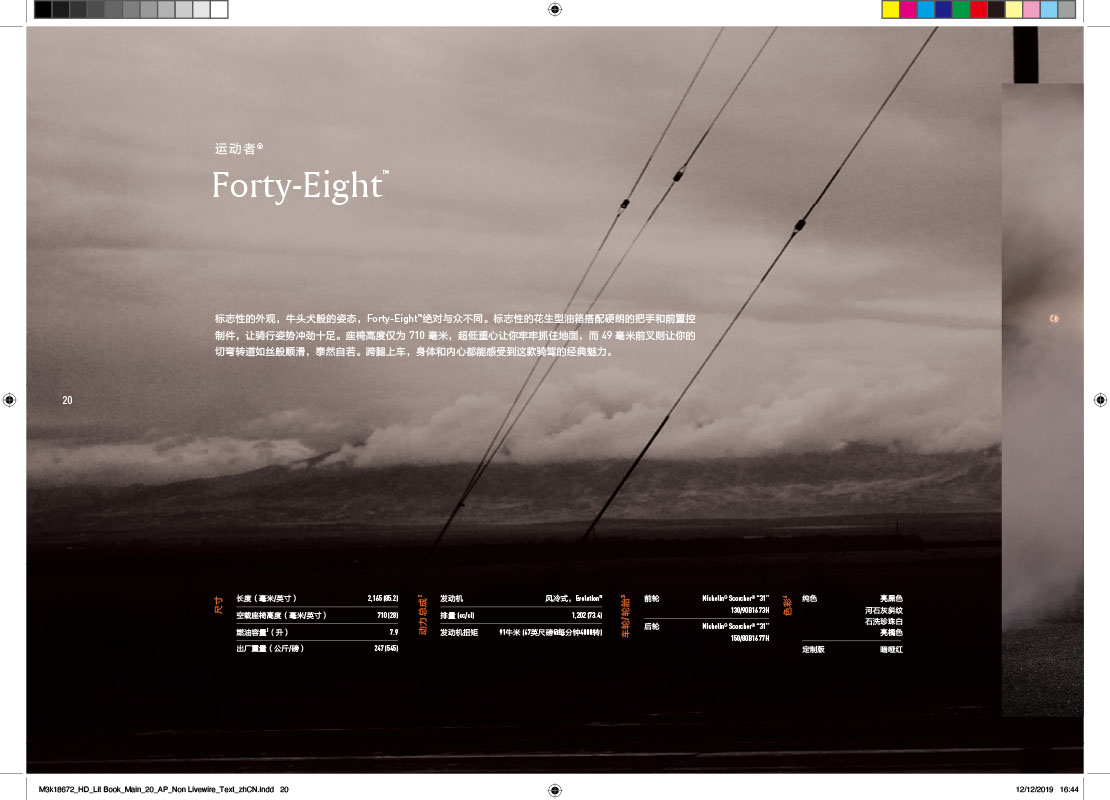This screenshot has height=800, width=1110.
Task: Click the 纯色 row label
Action: pos(809,599)
